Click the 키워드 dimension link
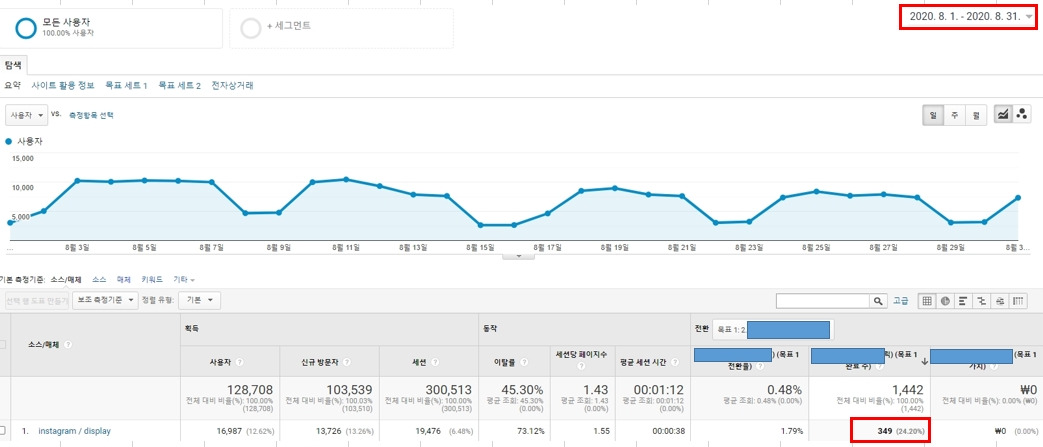 tap(152, 280)
